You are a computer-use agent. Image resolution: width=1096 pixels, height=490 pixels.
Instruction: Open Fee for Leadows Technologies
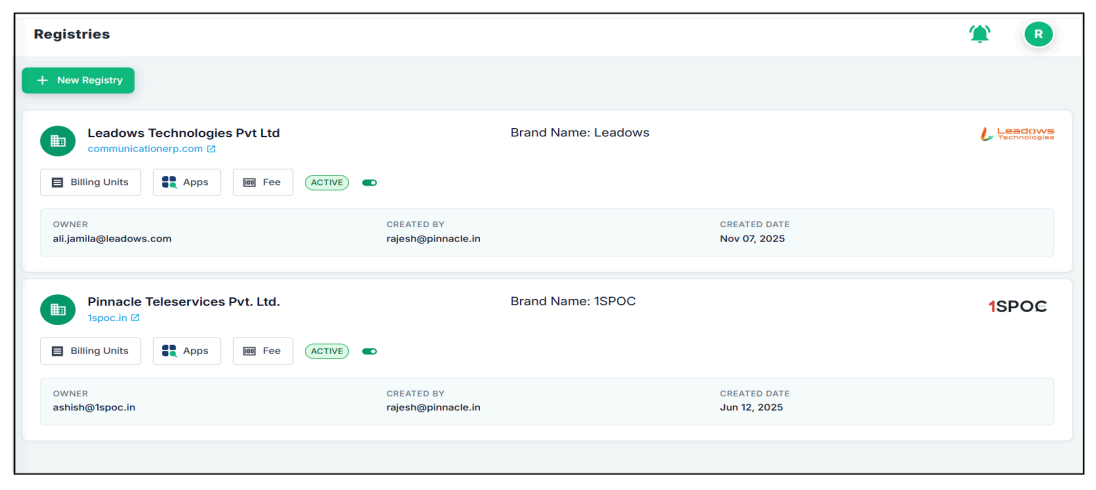(263, 183)
